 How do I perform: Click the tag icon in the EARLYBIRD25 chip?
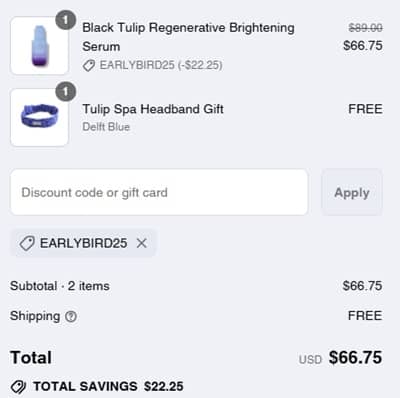pos(27,243)
